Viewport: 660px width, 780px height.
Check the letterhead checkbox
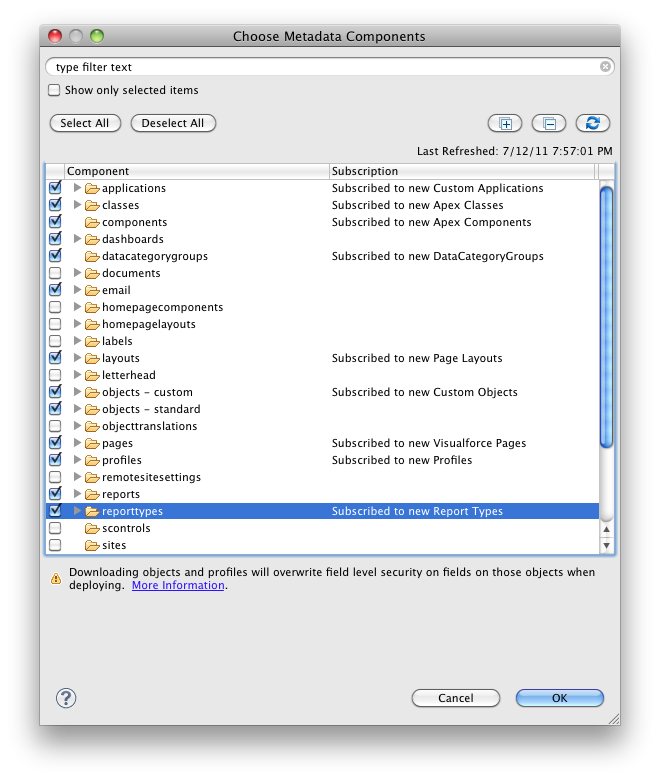pos(55,375)
